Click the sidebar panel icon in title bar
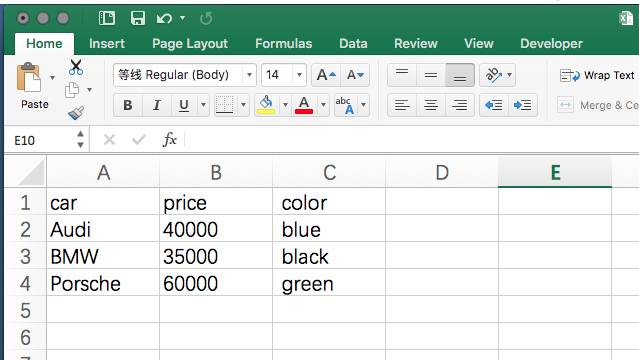 pos(107,18)
